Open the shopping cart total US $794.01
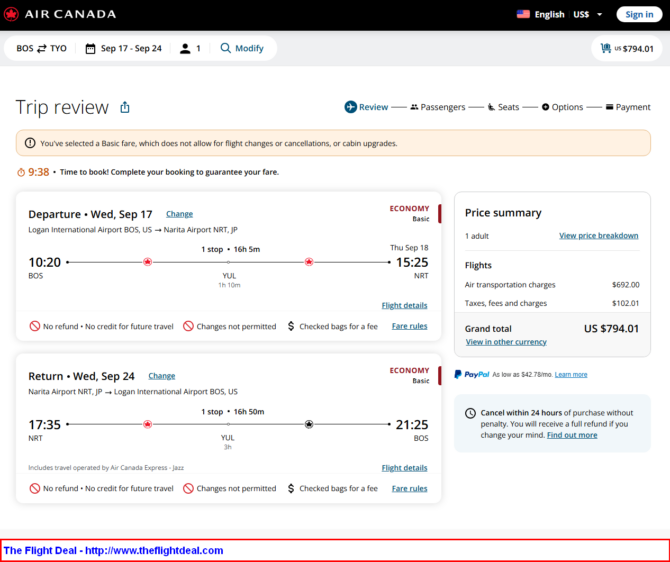 627,48
